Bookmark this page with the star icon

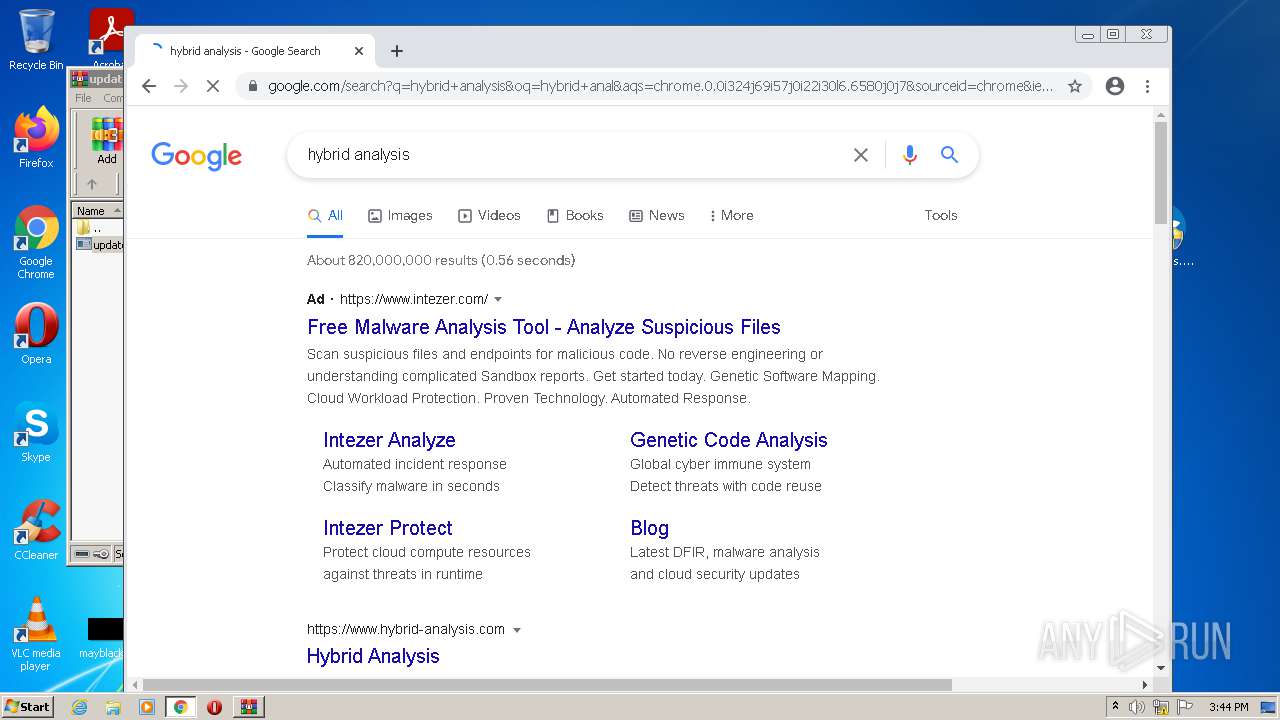point(1075,86)
